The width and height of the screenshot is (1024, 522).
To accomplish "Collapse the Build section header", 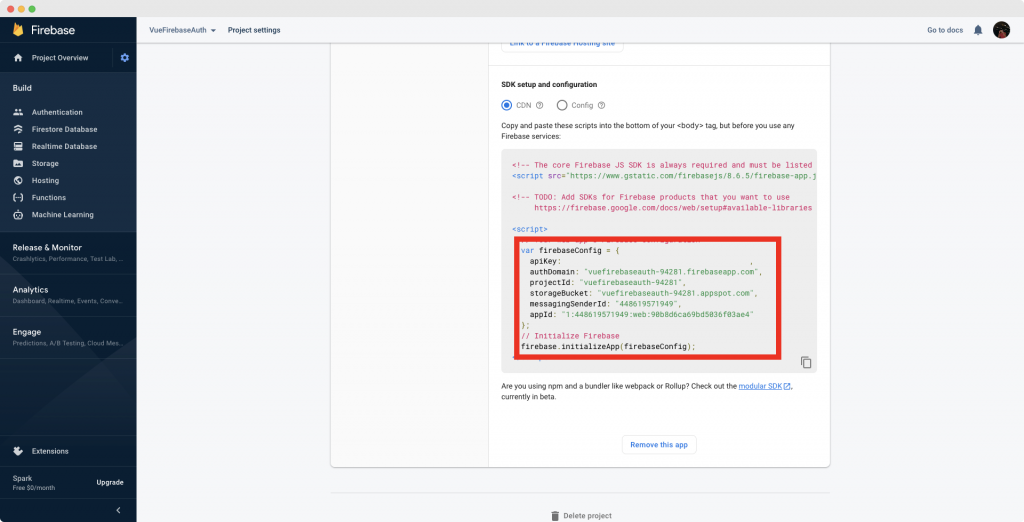I will pyautogui.click(x=22, y=88).
